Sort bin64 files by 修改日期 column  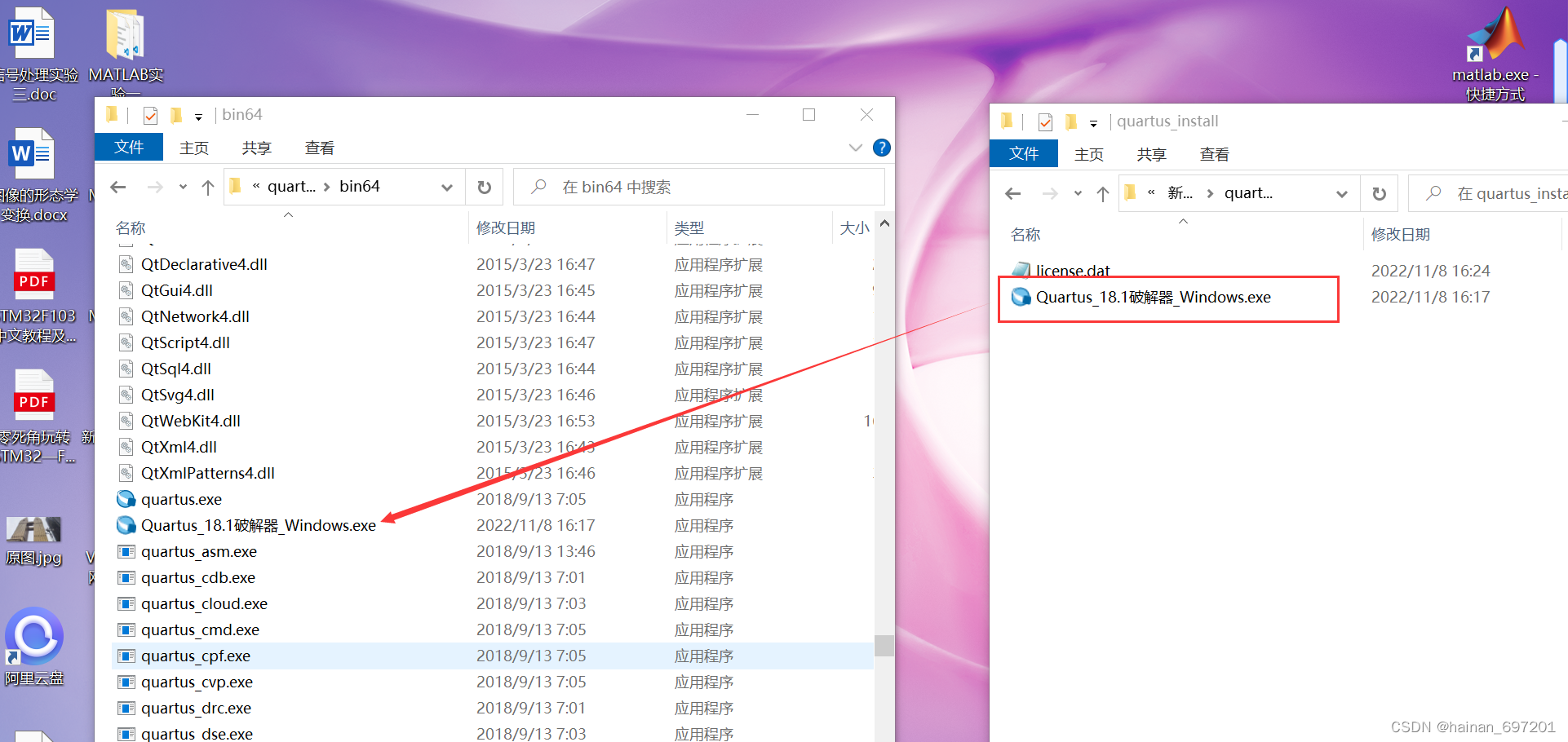(506, 227)
